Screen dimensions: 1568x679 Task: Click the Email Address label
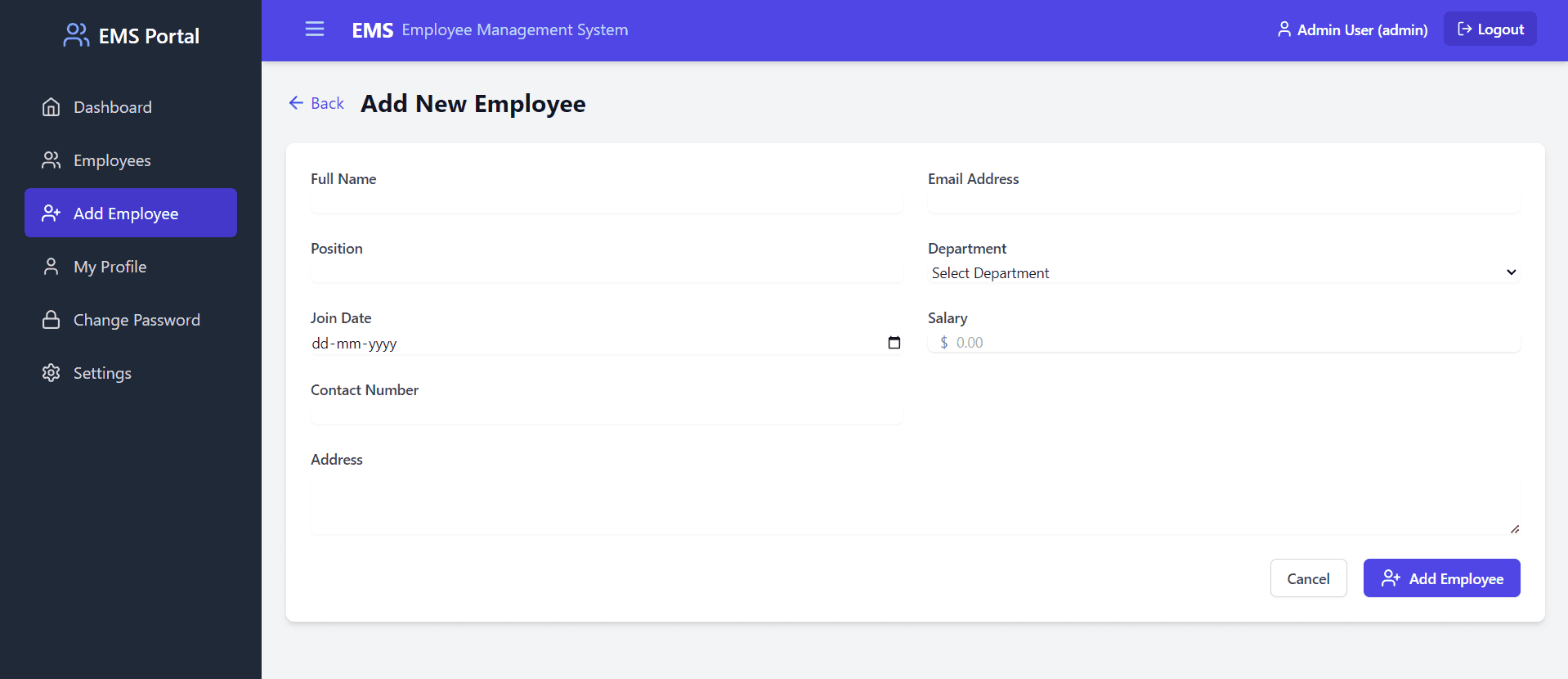[x=973, y=179]
